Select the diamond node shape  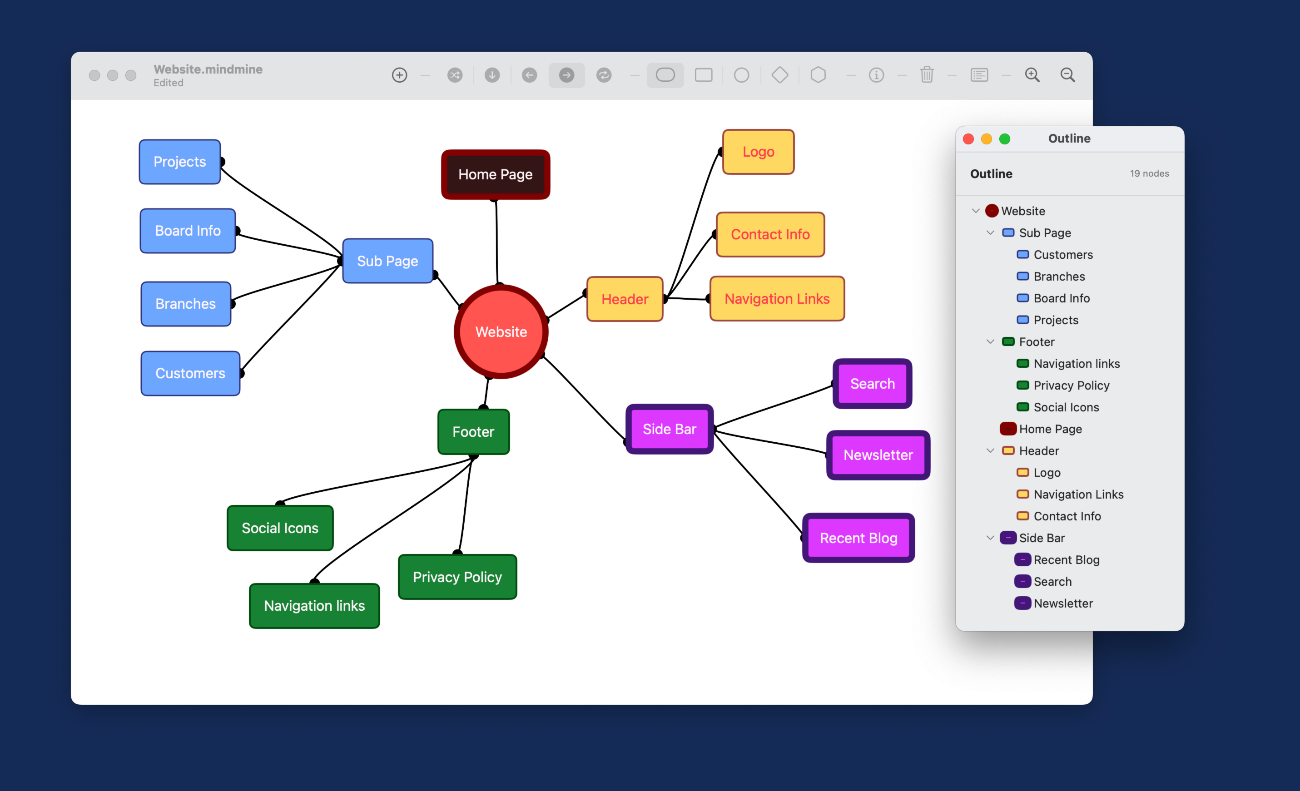pos(780,75)
